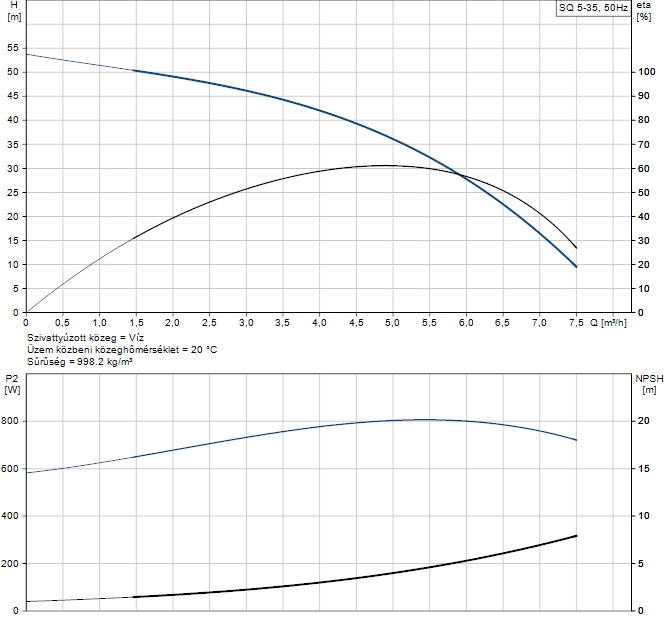This screenshot has height=625, width=669.
Task: Click the 15 tick on the NPSH axis
Action: pyautogui.click(x=643, y=468)
